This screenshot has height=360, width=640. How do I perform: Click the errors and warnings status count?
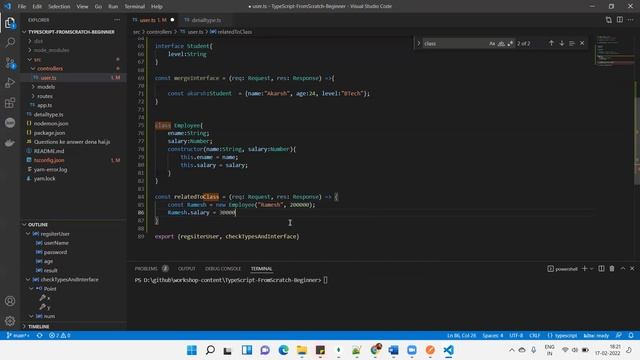60,336
